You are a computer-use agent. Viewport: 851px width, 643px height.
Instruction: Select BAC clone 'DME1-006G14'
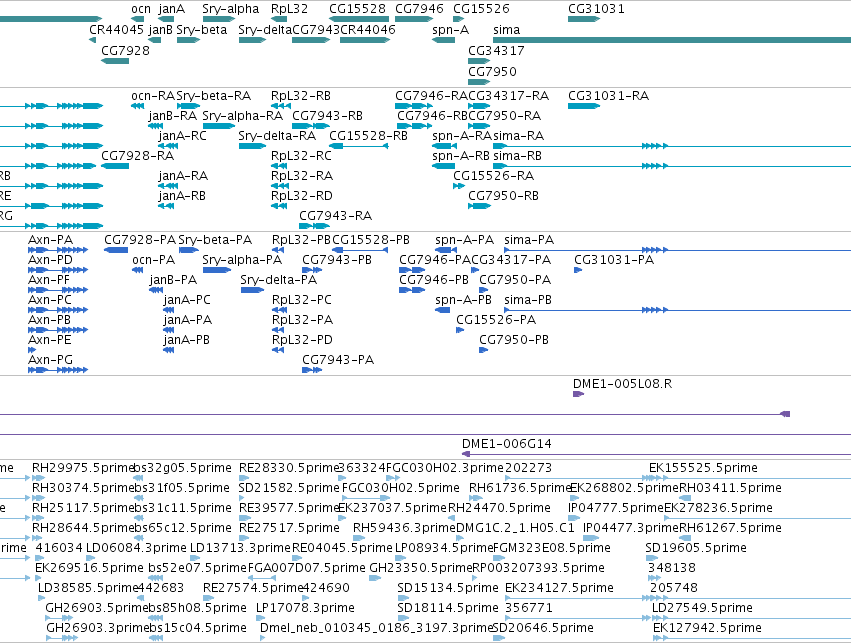click(507, 444)
